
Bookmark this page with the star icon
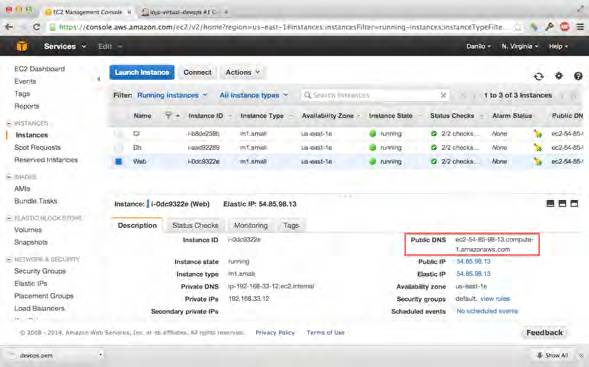518,27
